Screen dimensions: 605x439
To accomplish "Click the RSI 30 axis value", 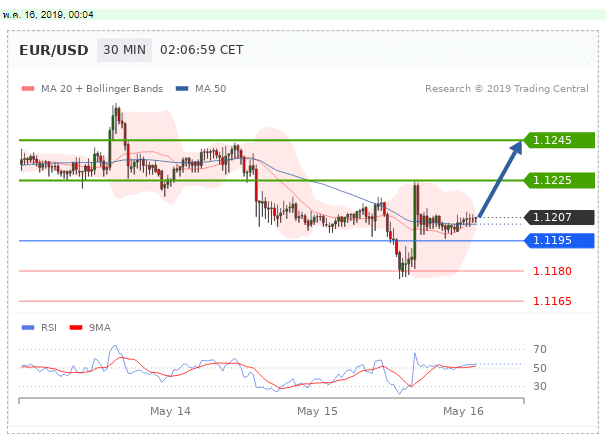I will pos(540,386).
